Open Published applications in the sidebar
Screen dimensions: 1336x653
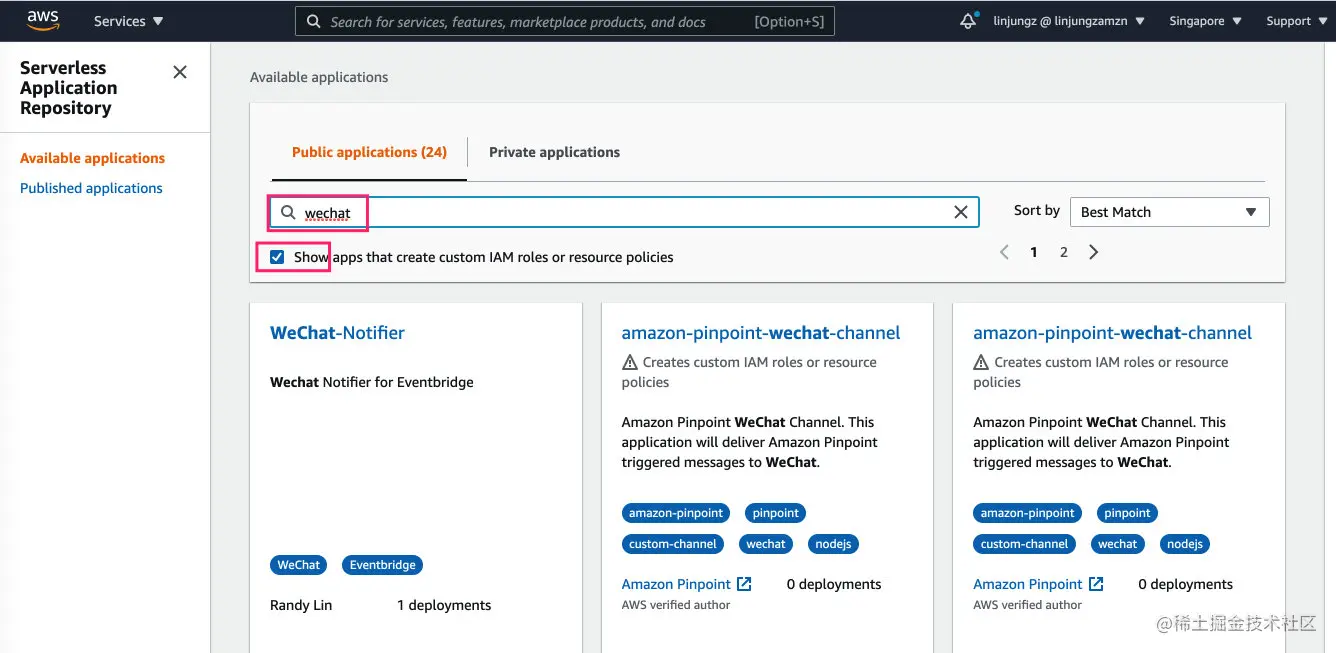click(91, 188)
